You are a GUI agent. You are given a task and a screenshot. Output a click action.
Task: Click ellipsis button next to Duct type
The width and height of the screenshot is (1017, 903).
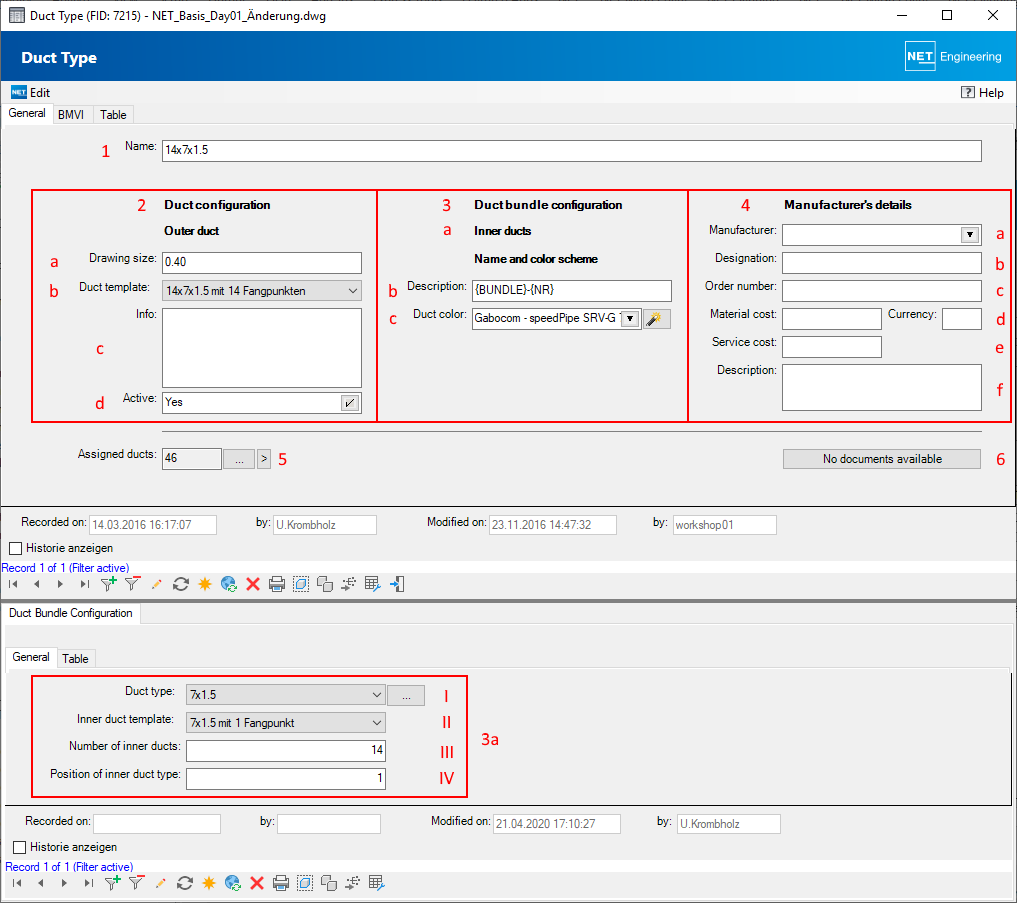pyautogui.click(x=406, y=695)
